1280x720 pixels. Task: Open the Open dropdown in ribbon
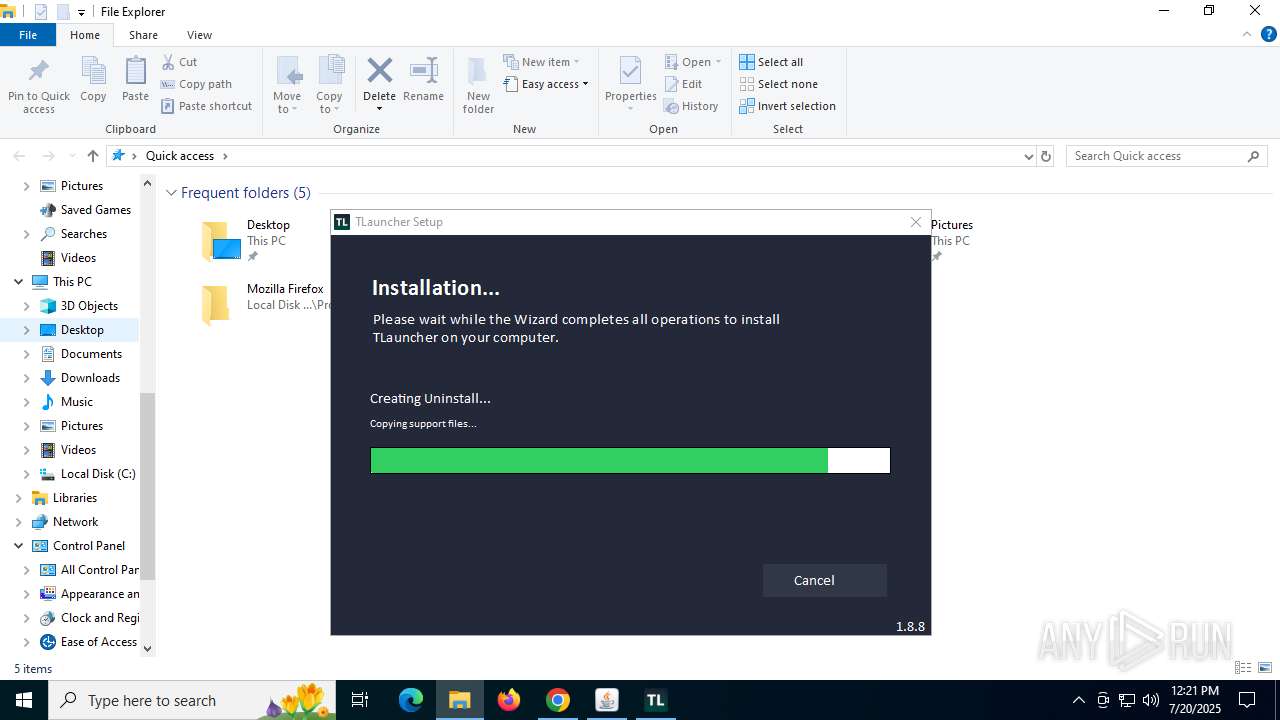point(694,62)
